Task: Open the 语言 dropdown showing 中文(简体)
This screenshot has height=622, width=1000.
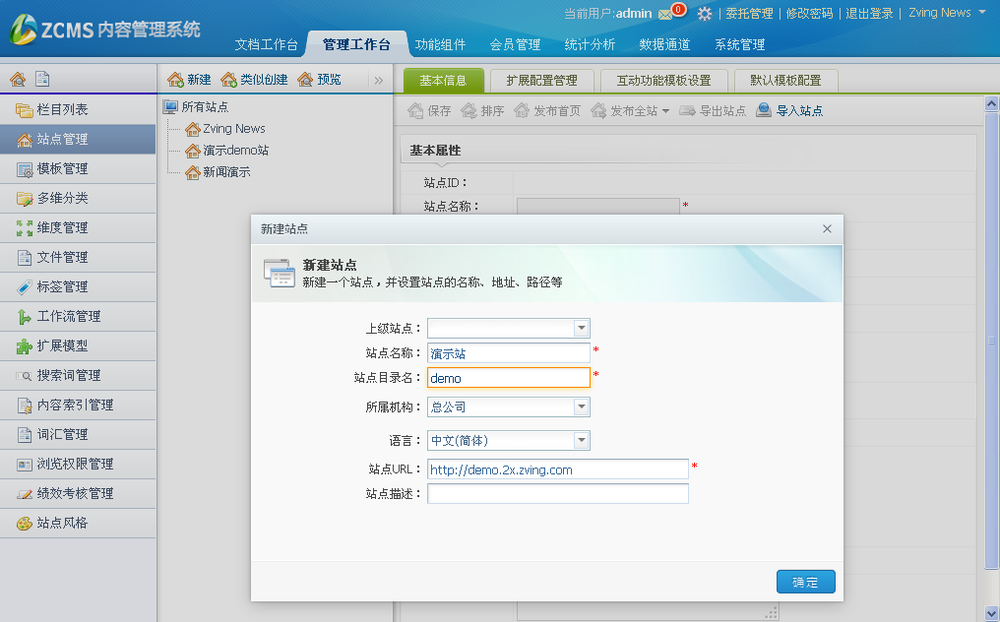Action: click(583, 440)
